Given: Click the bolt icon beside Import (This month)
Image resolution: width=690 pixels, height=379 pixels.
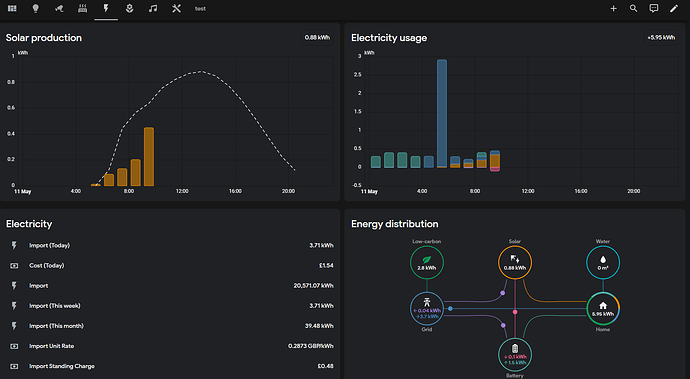Looking at the screenshot, I should [x=14, y=326].
